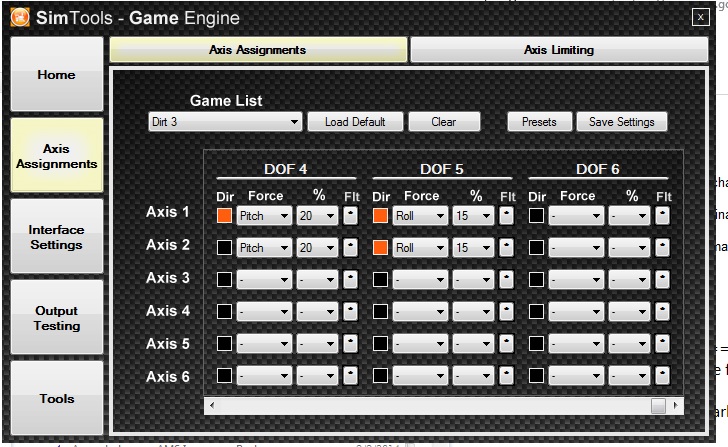Open Interface Settings section
The width and height of the screenshot is (728, 447).
coord(57,237)
